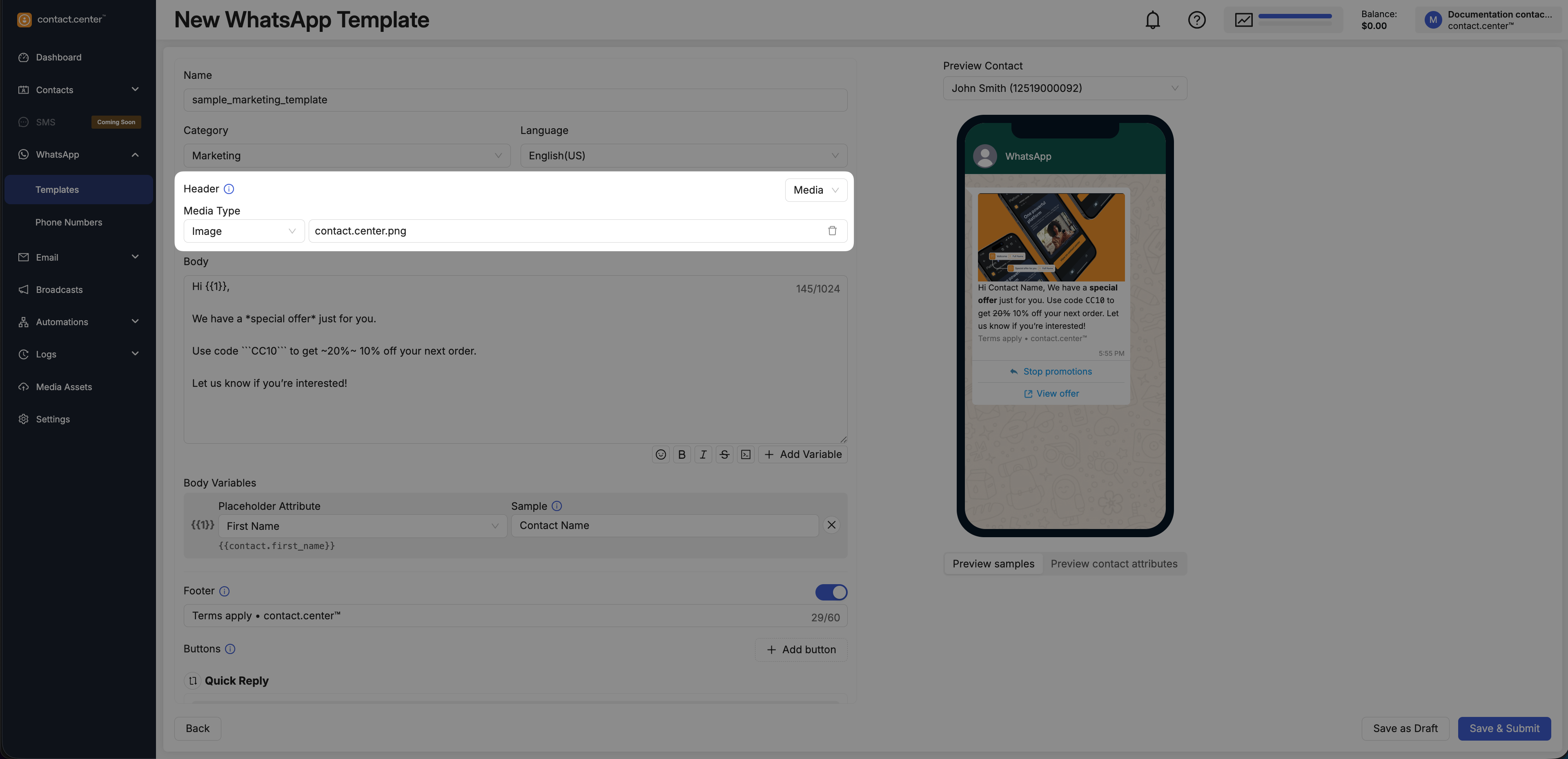Click the notifications bell icon
This screenshot has height=759, width=1568.
tap(1152, 20)
